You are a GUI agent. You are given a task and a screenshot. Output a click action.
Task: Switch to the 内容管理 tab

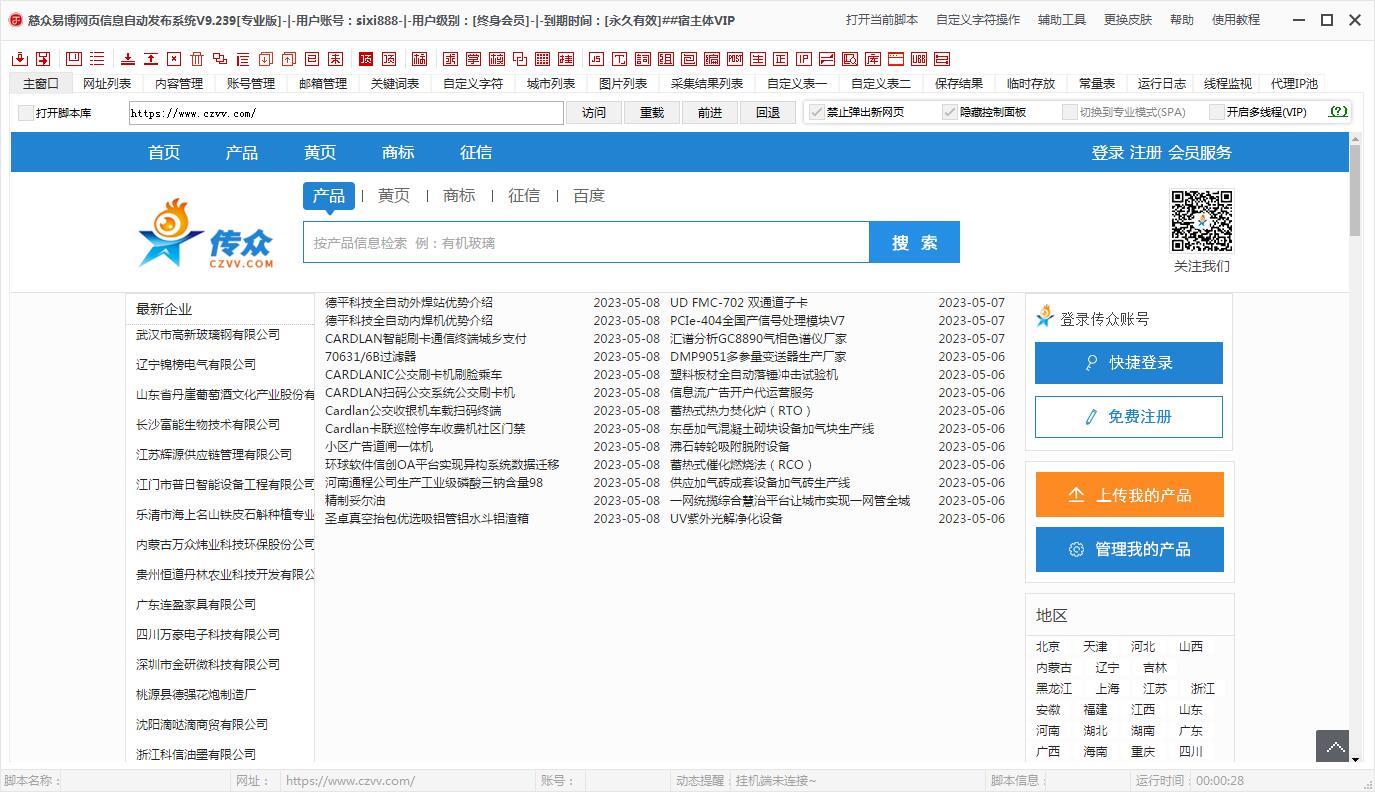pyautogui.click(x=179, y=84)
